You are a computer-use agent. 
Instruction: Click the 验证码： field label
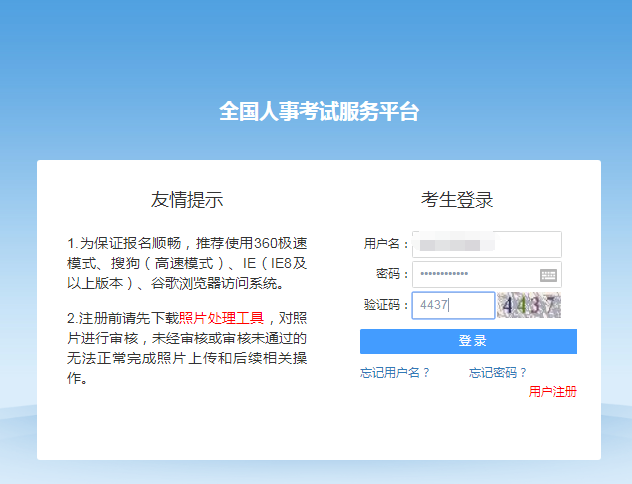pos(387,305)
